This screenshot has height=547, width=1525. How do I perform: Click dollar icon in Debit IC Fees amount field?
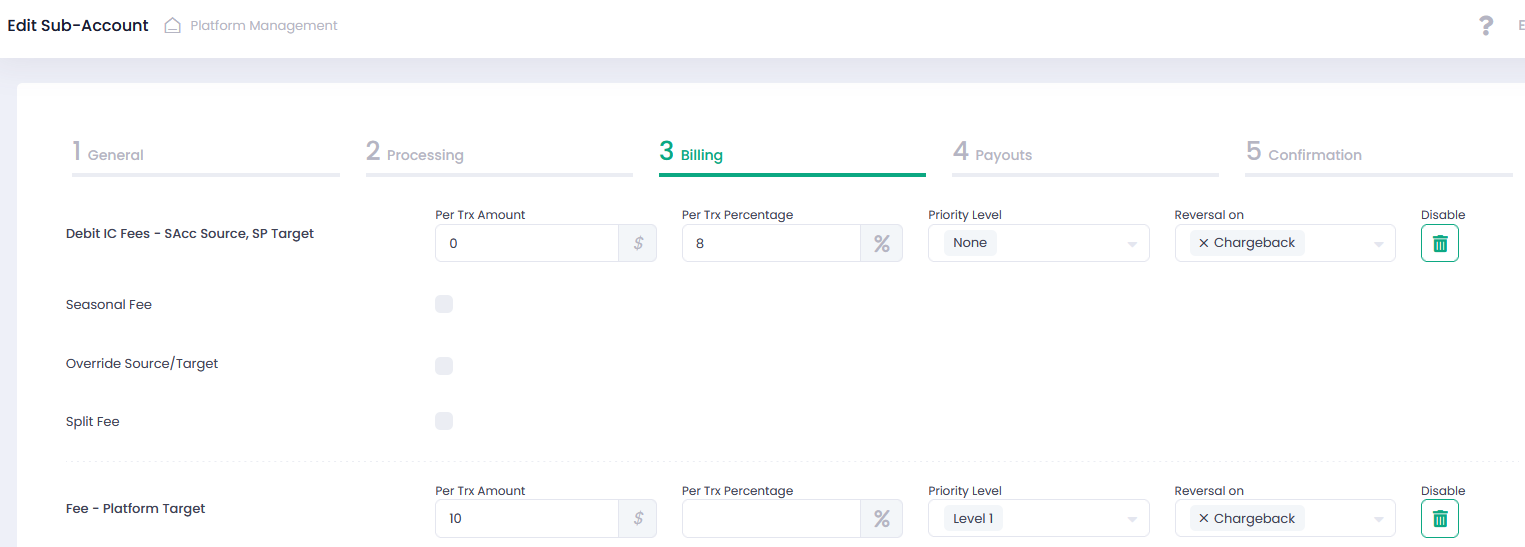(638, 243)
